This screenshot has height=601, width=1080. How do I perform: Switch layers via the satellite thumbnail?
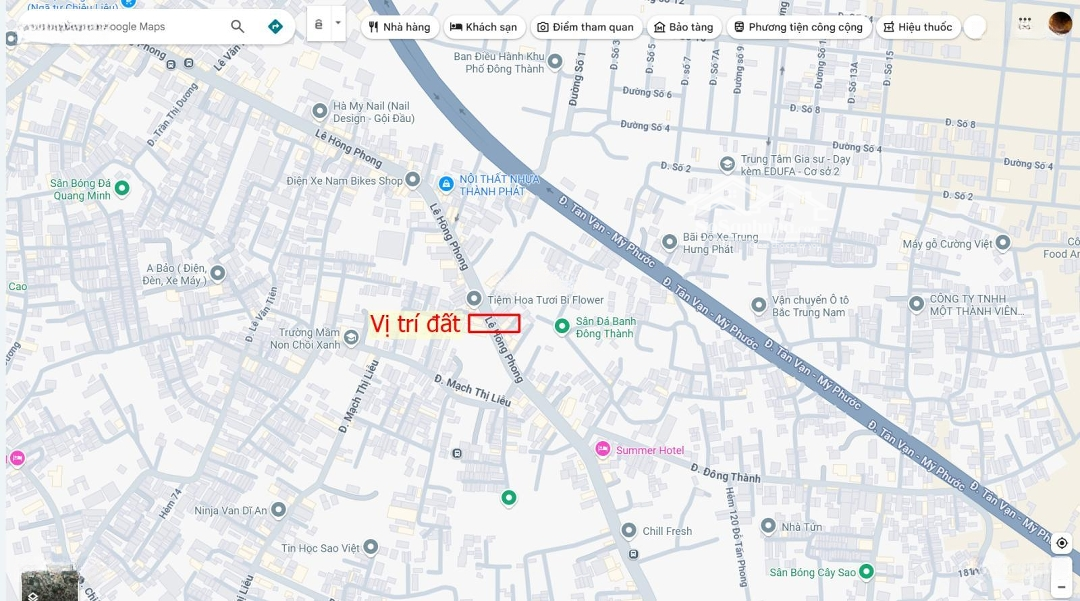pos(48,585)
